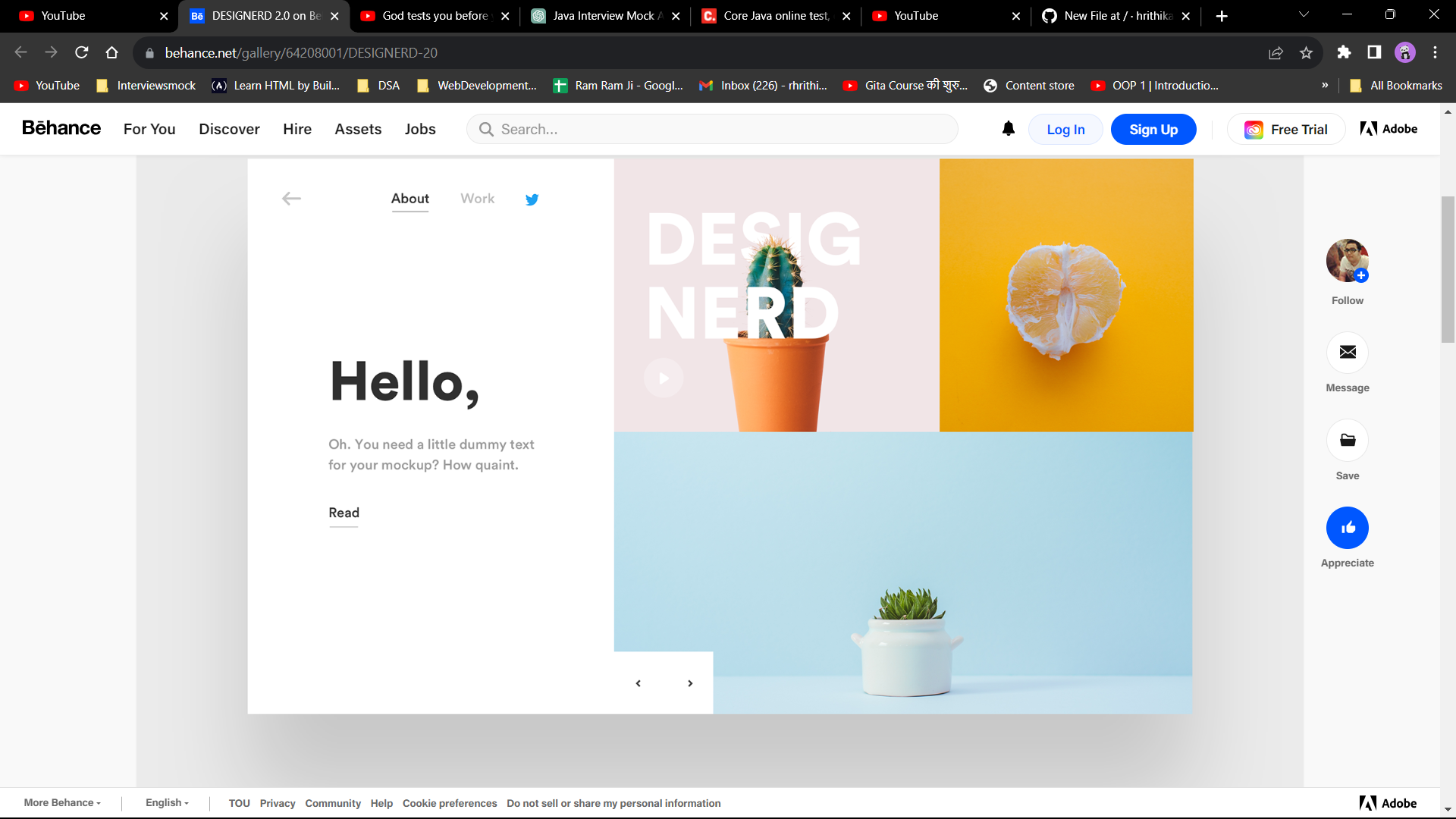Open the Discover section
Screen dimensions: 1456x819
click(229, 129)
